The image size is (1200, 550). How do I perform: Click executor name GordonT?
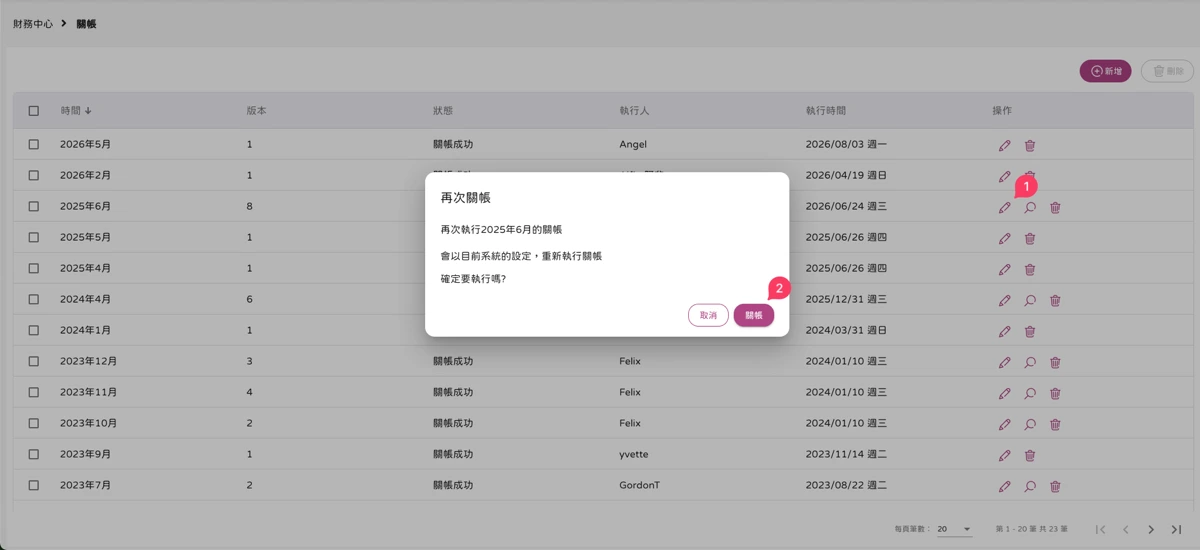[639, 485]
